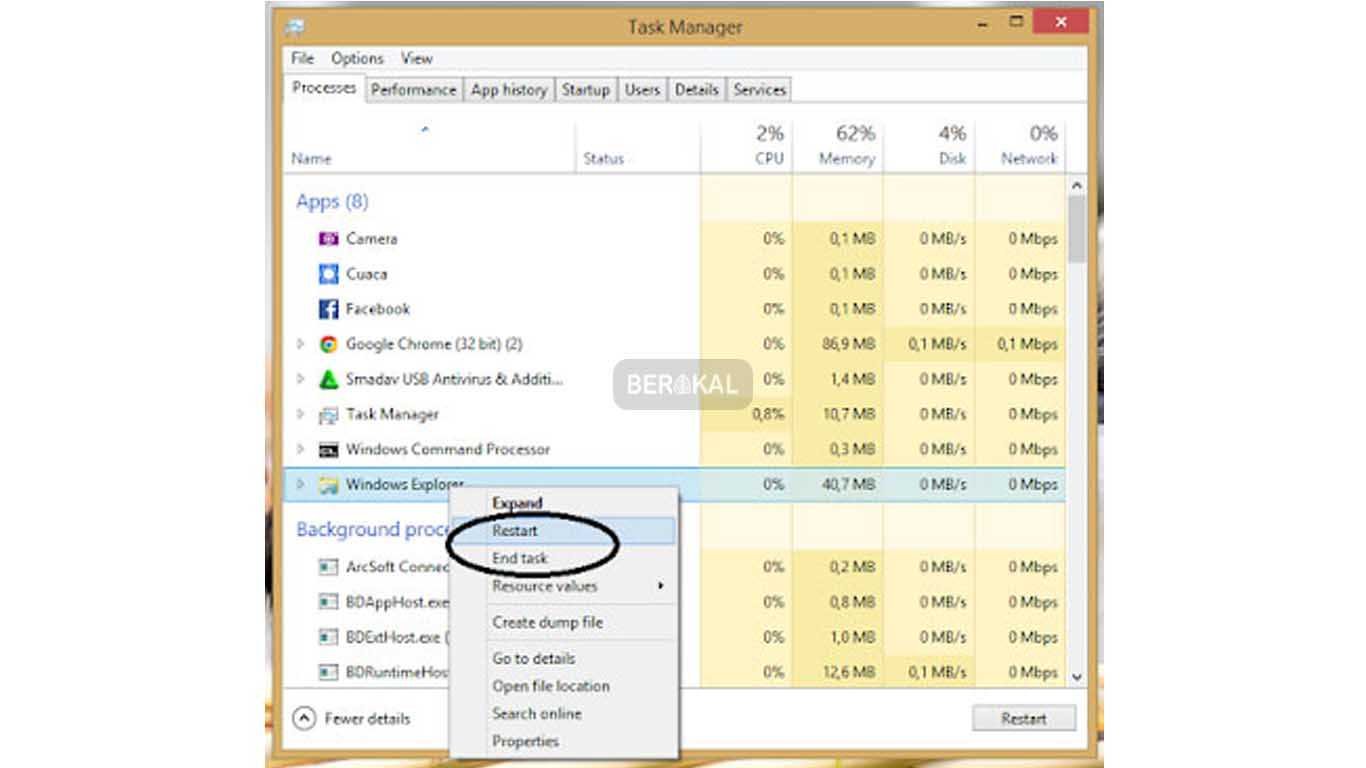
Task: Expand the Windows Explorer process group
Action: [x=300, y=484]
